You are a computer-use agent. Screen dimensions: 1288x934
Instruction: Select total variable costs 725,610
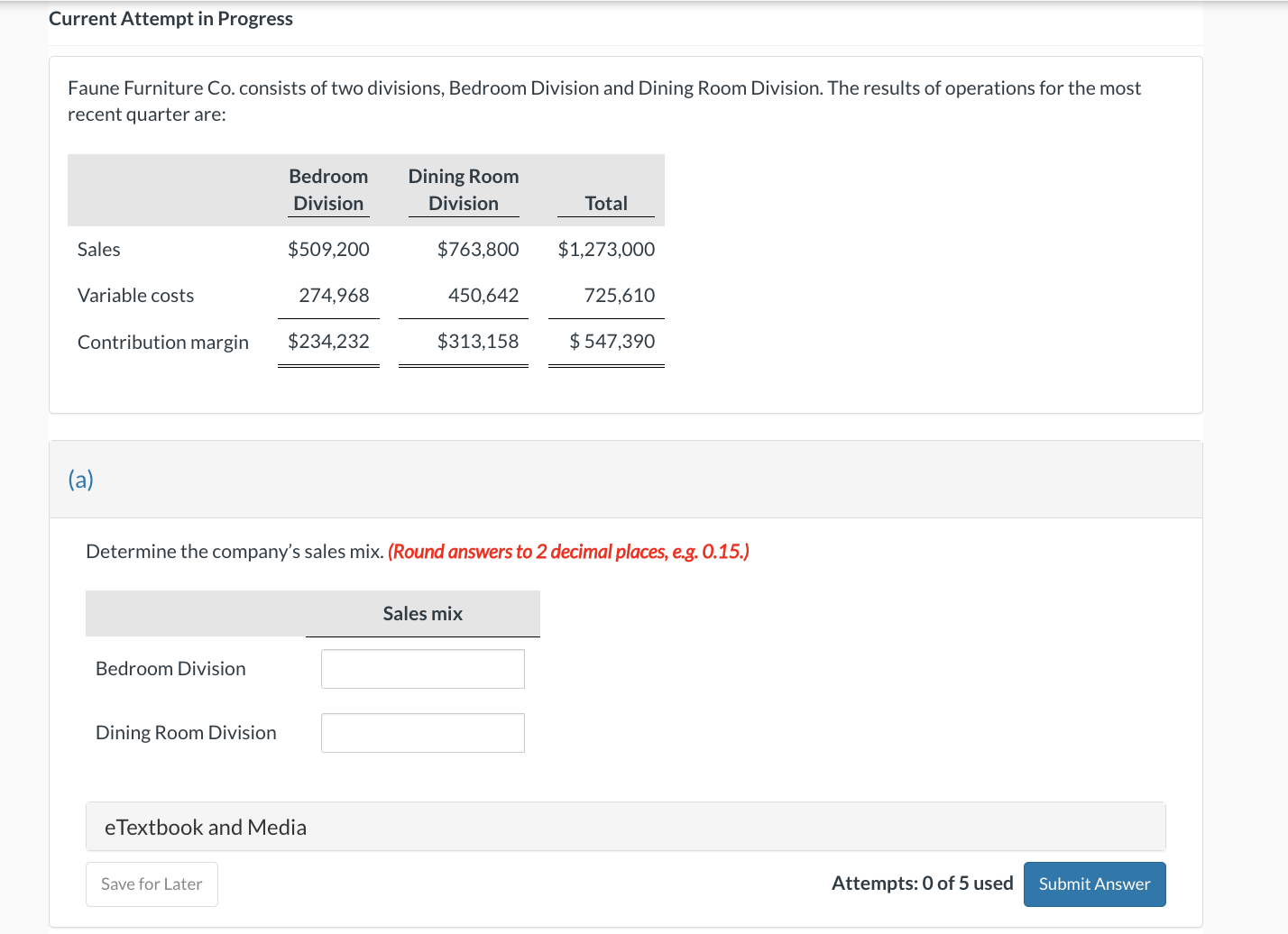coord(620,296)
